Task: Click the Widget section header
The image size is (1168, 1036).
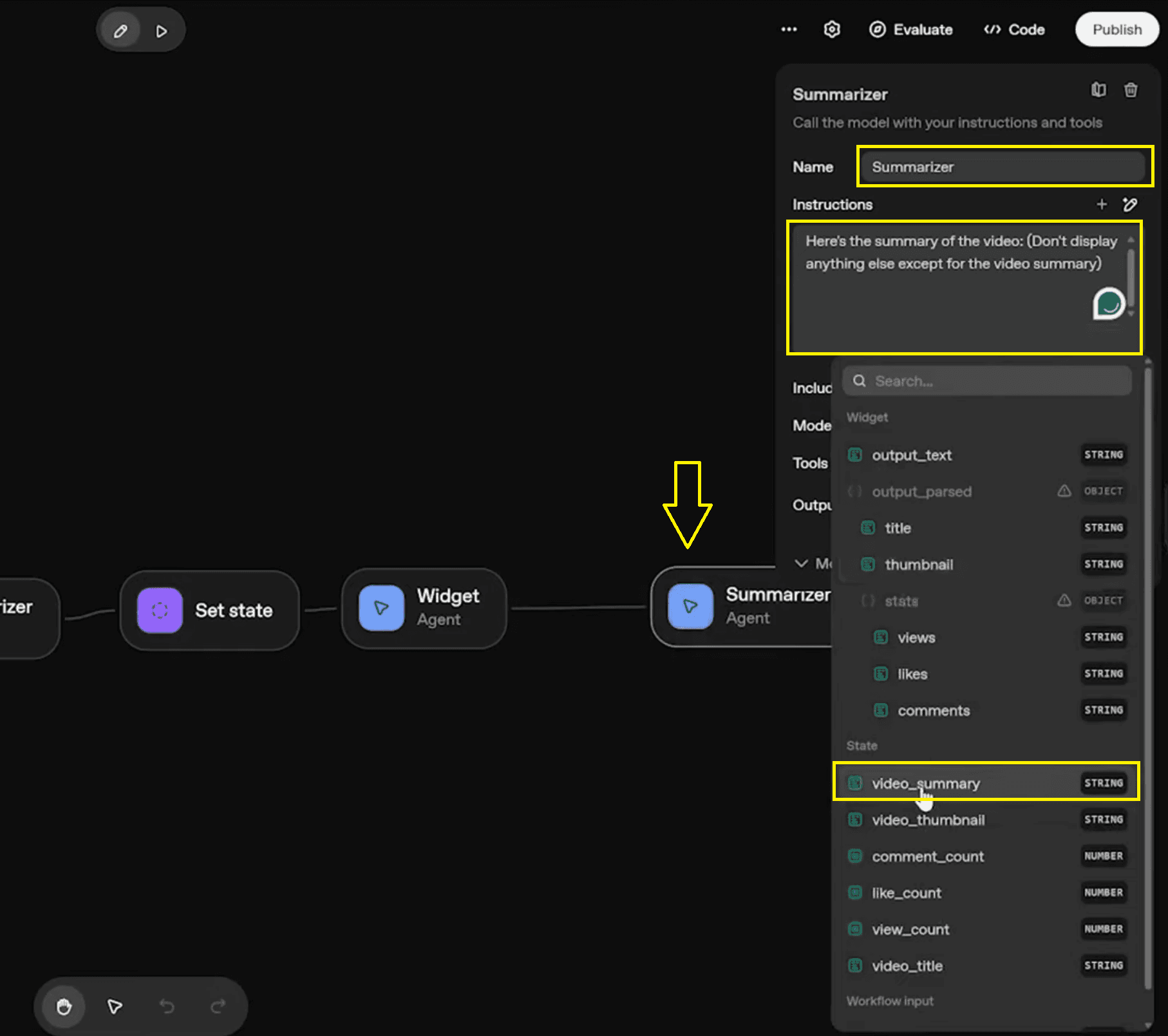Action: (x=867, y=417)
